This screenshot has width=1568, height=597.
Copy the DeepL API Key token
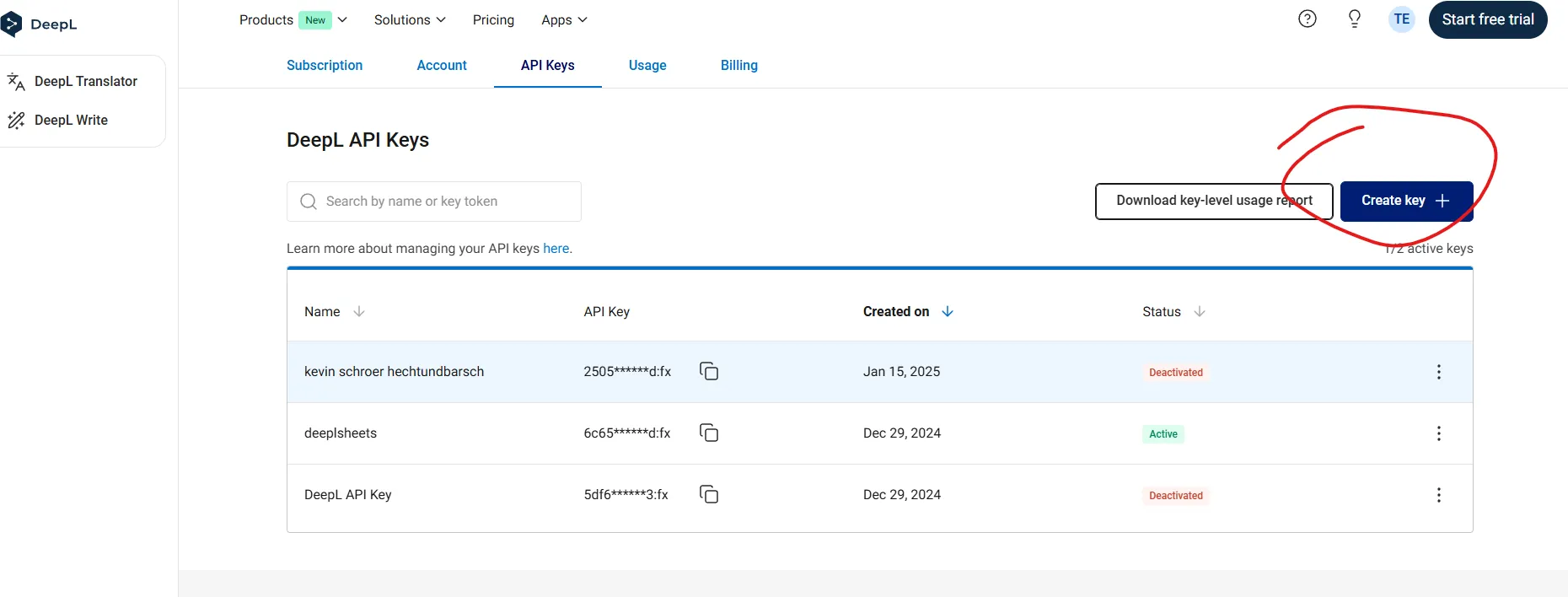(x=709, y=495)
